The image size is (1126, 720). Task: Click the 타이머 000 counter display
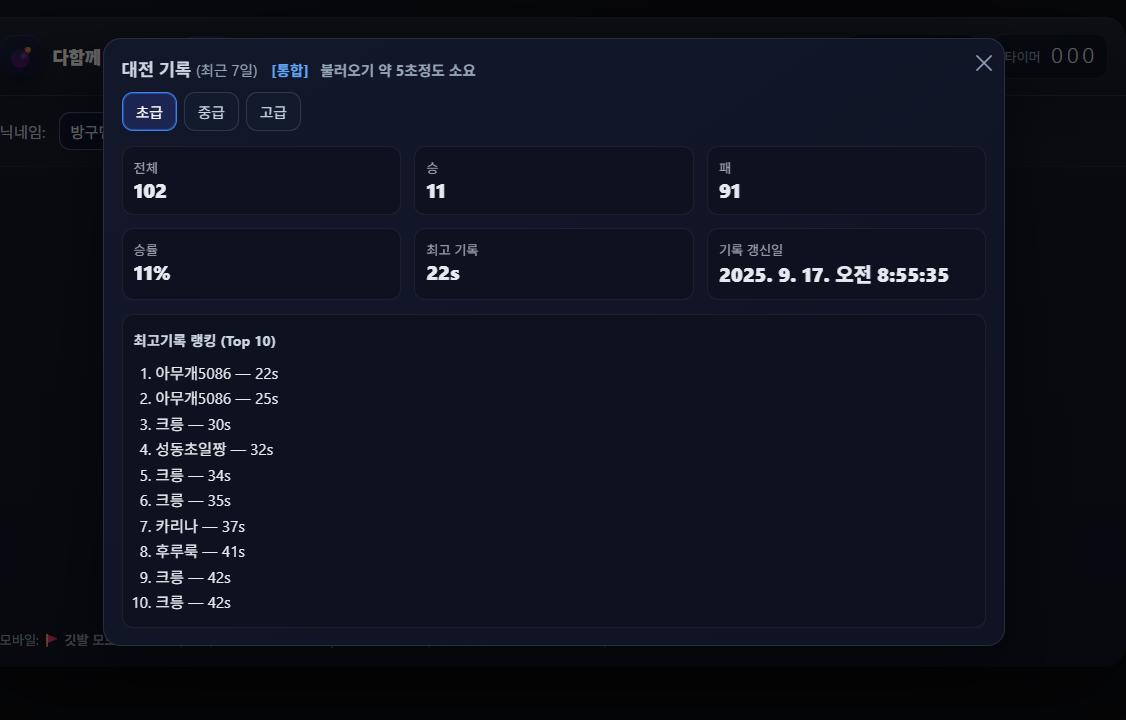click(1055, 56)
